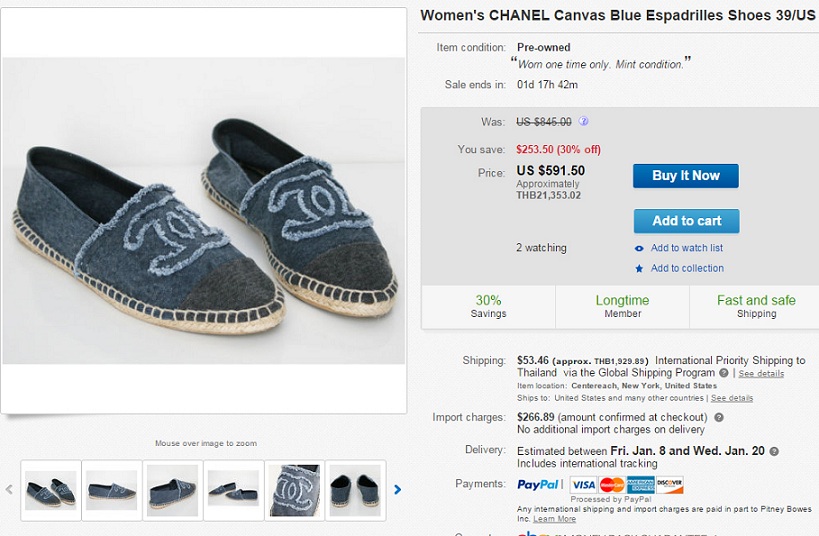The image size is (819, 536).
Task: Select the first thumbnail of both shoes
Action: 51,490
